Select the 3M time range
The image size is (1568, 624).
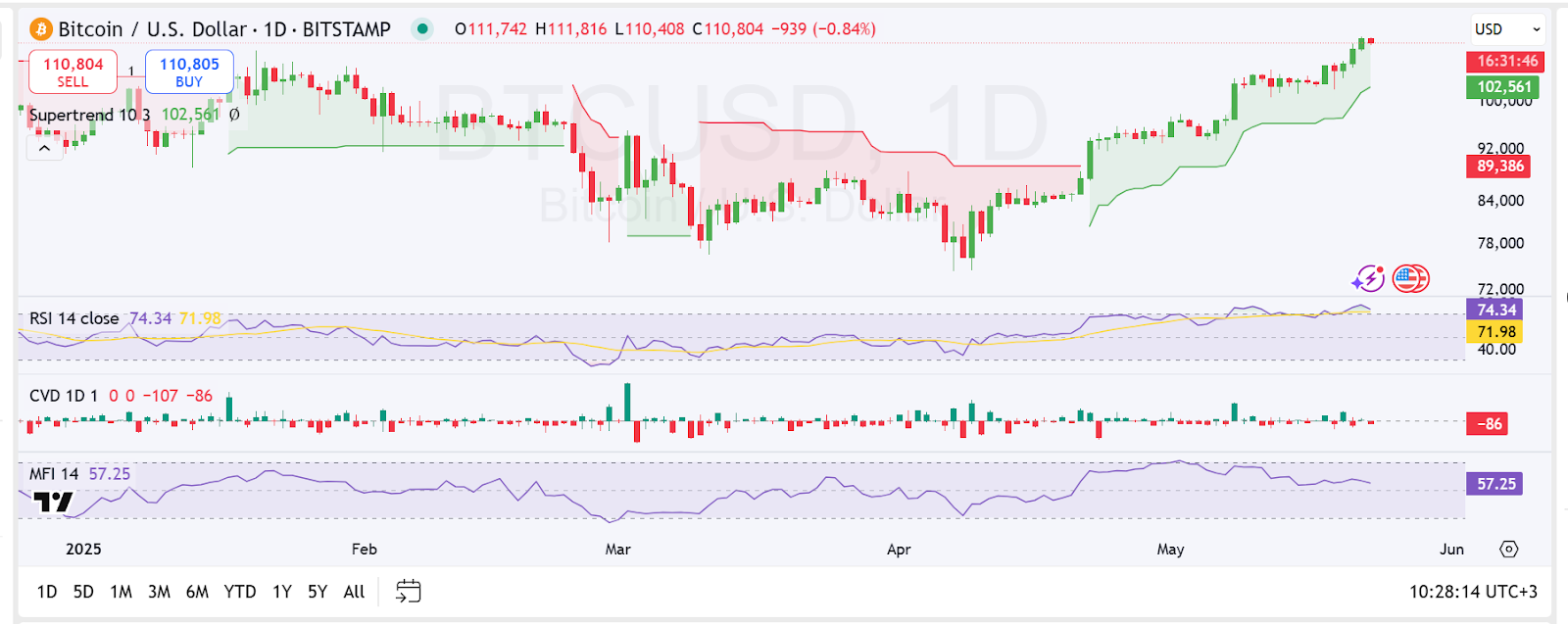pos(159,592)
